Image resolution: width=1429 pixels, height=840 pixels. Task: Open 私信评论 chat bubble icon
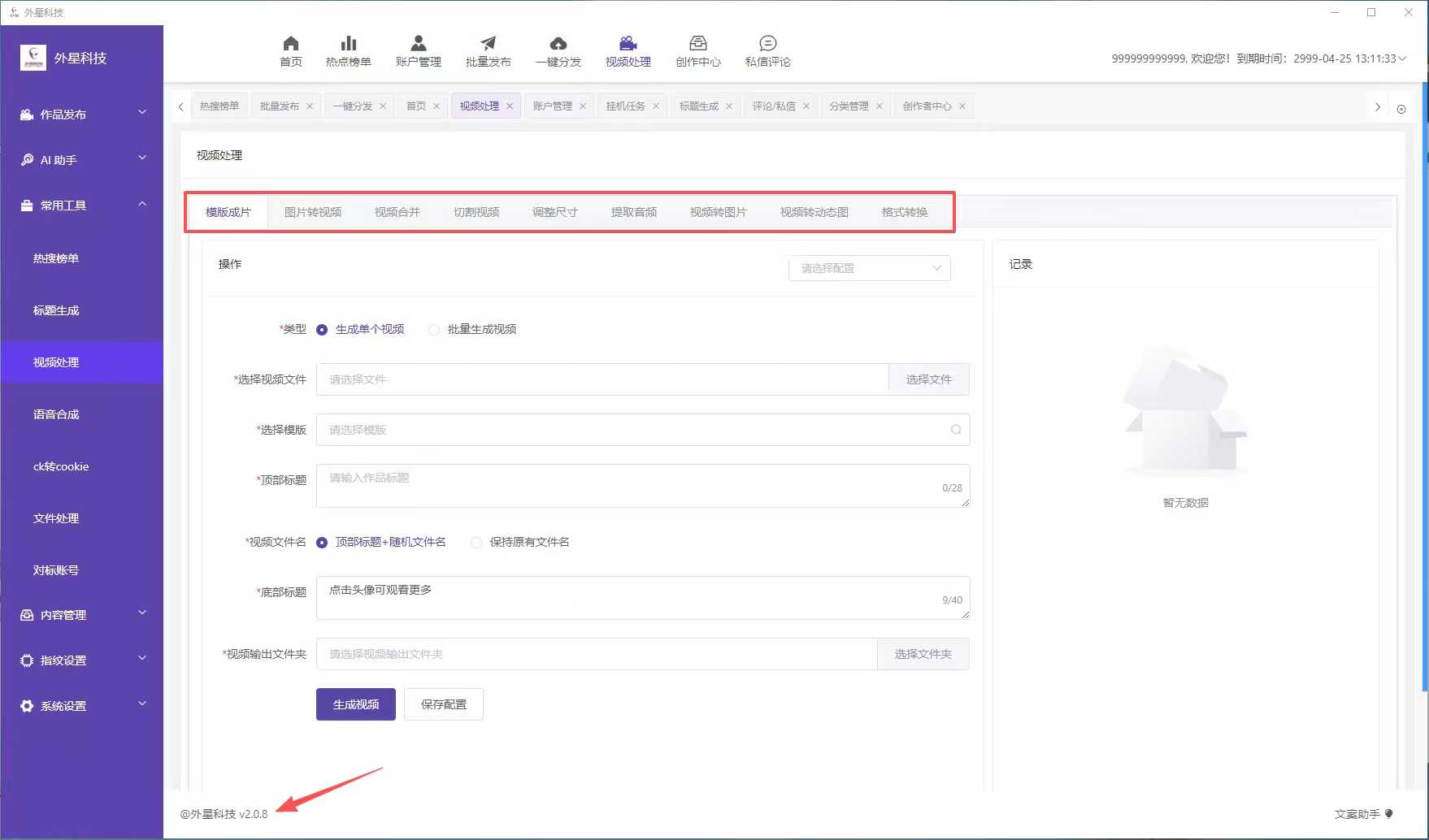click(x=767, y=44)
